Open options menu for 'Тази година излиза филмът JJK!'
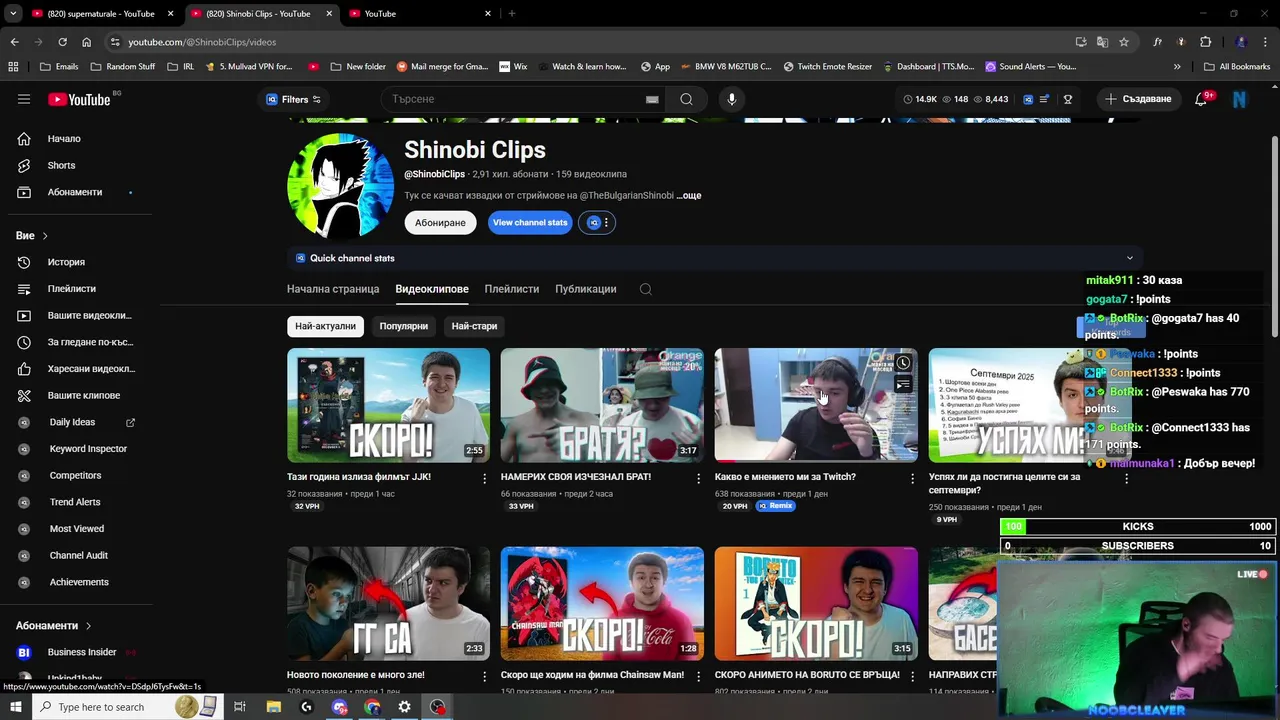Screen dimensions: 1280x720 pyautogui.click(x=485, y=479)
